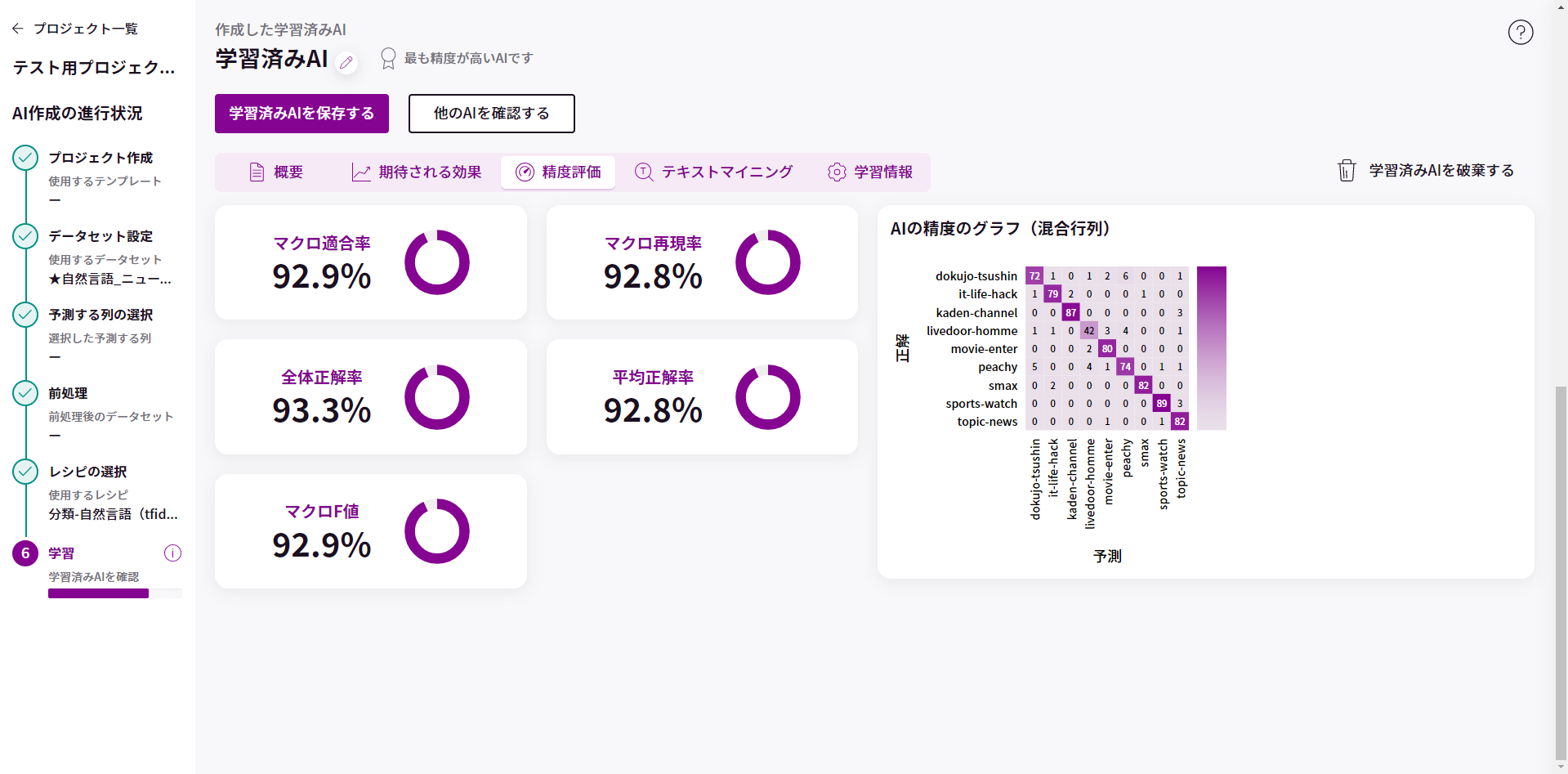Click the info icon beside 学習 step

[172, 553]
